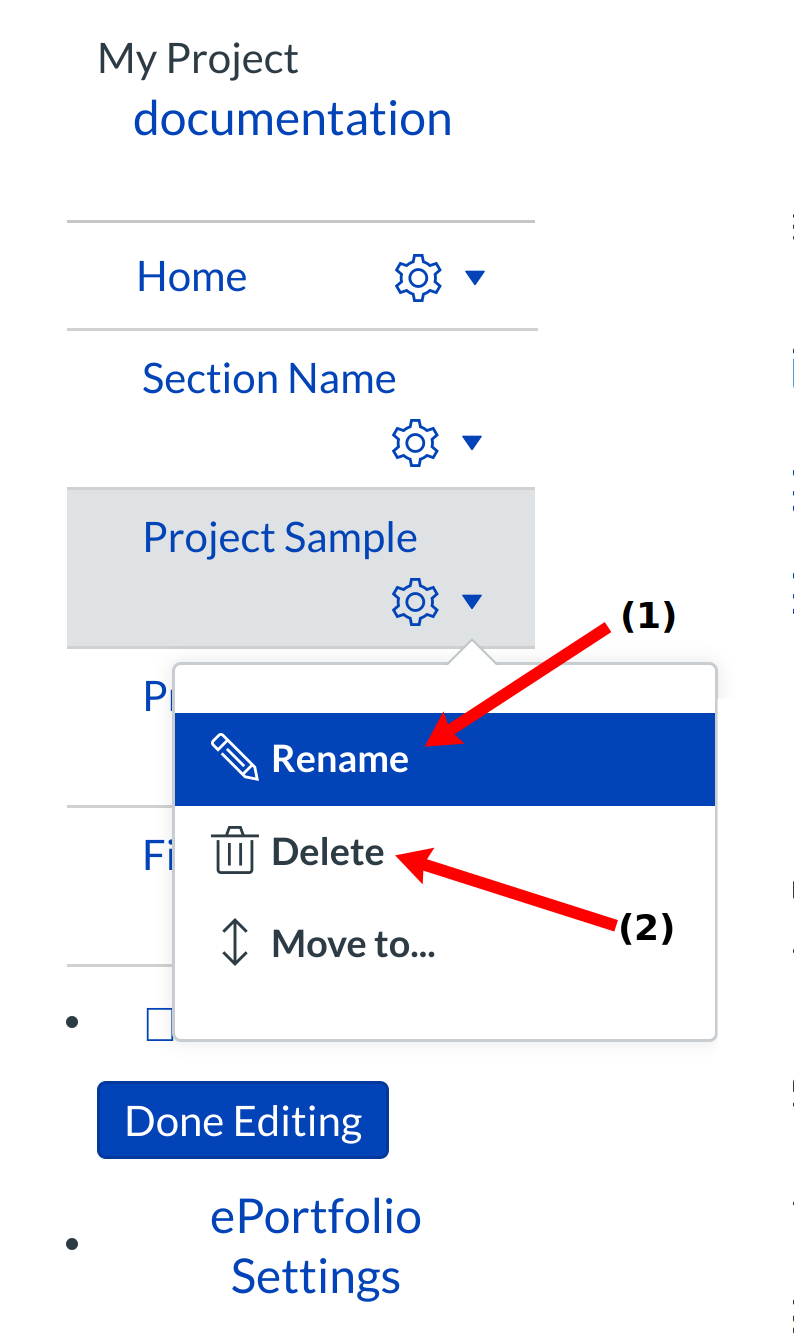Click the Section Name gear icon
This screenshot has height=1339, width=794.
pyautogui.click(x=416, y=442)
